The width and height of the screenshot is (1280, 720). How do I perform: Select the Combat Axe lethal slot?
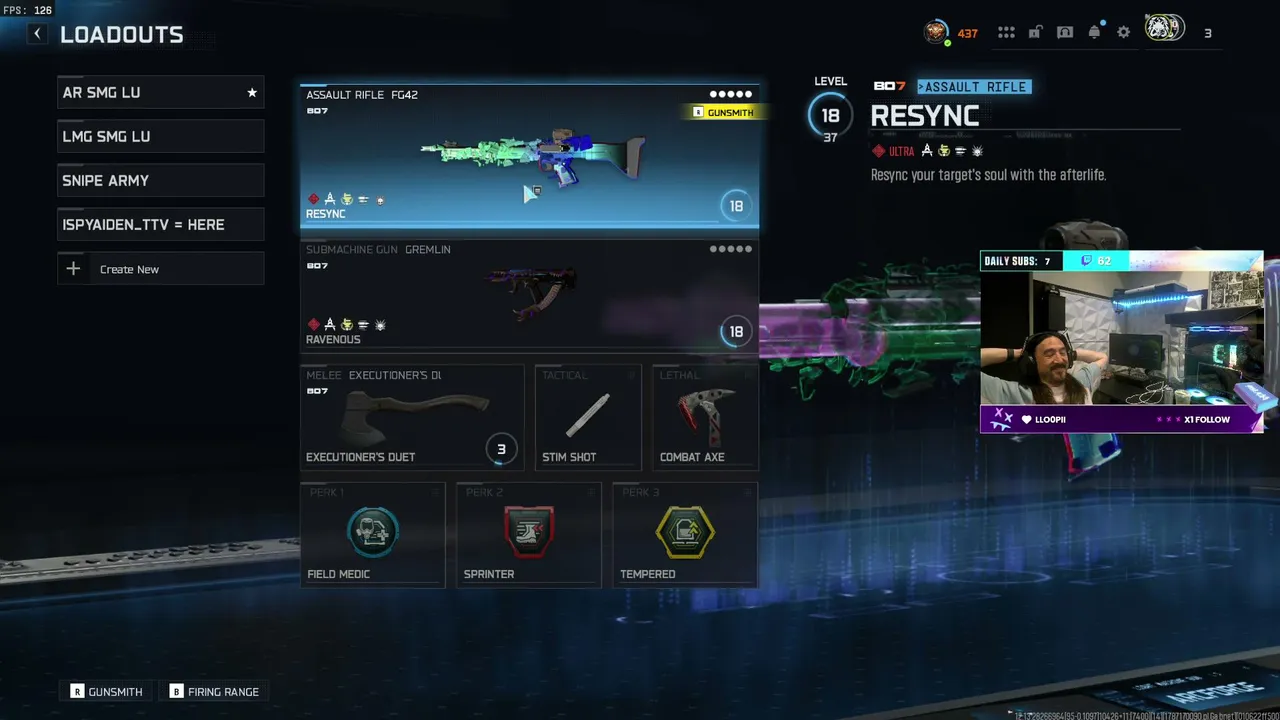705,417
